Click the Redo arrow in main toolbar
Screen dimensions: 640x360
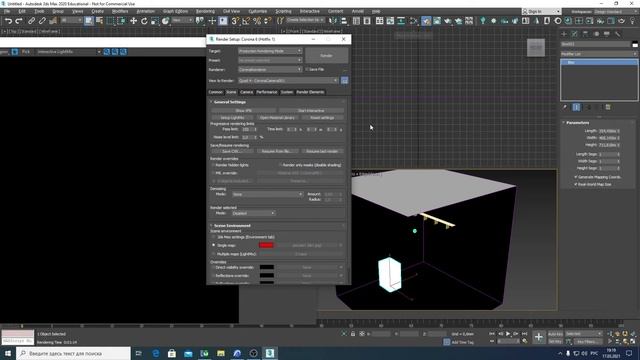[19, 21]
